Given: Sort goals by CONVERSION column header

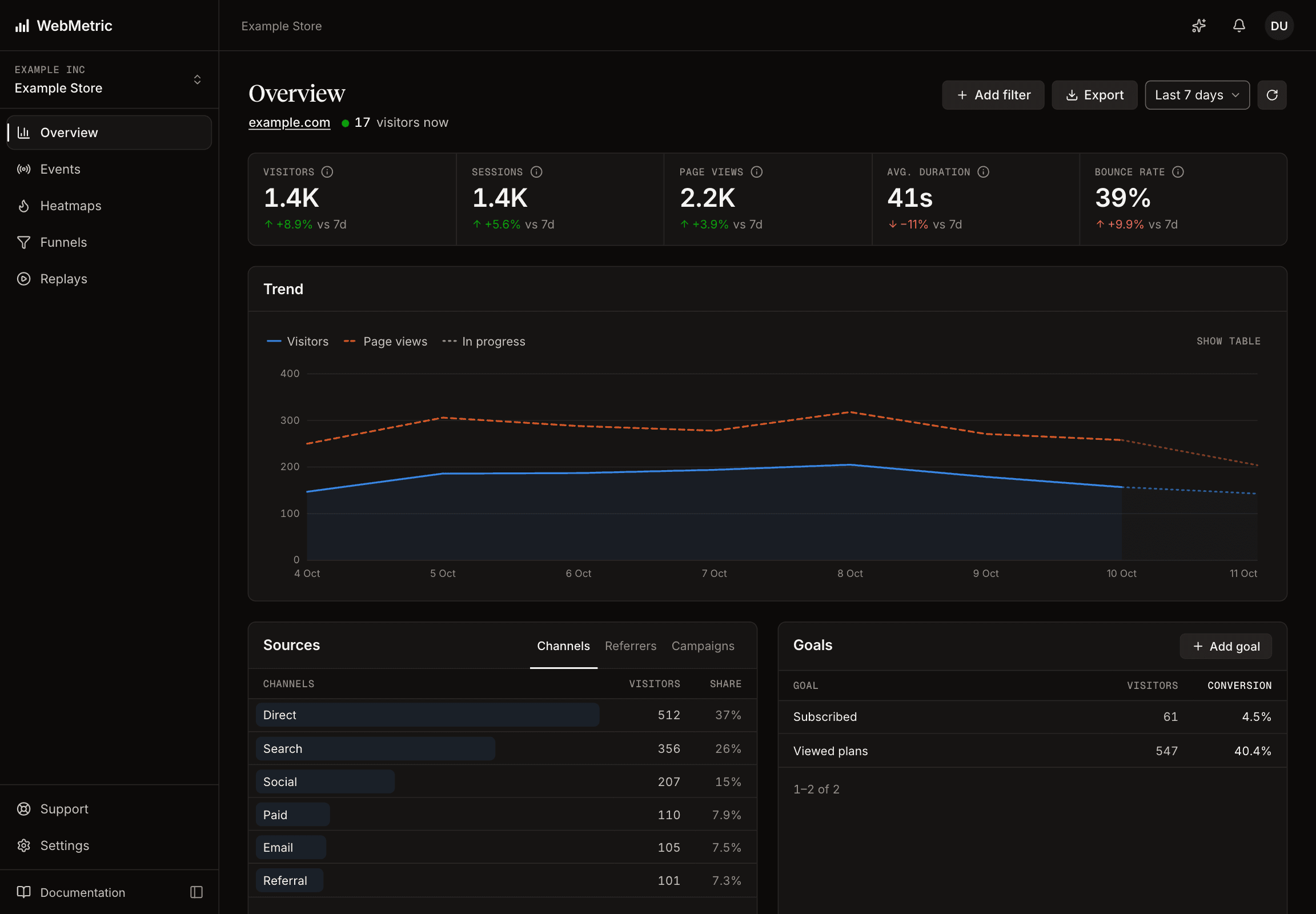Looking at the screenshot, I should click(1239, 685).
